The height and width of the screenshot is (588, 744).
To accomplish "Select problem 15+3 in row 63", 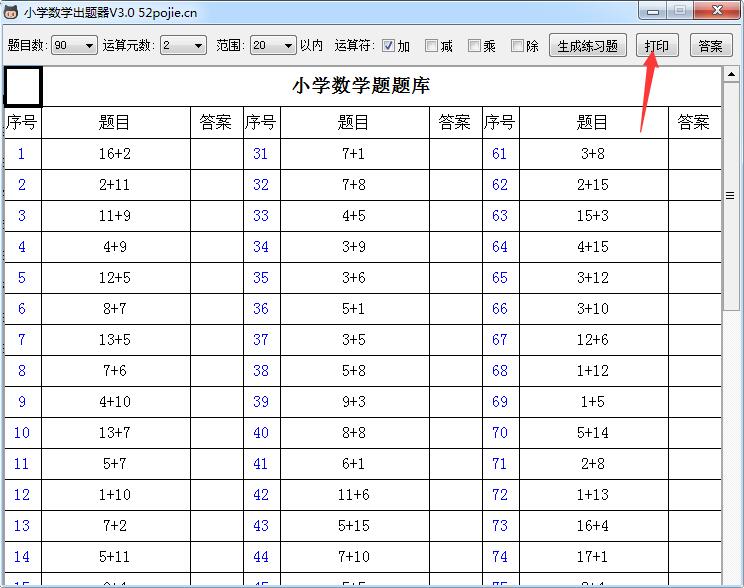I will tap(594, 216).
